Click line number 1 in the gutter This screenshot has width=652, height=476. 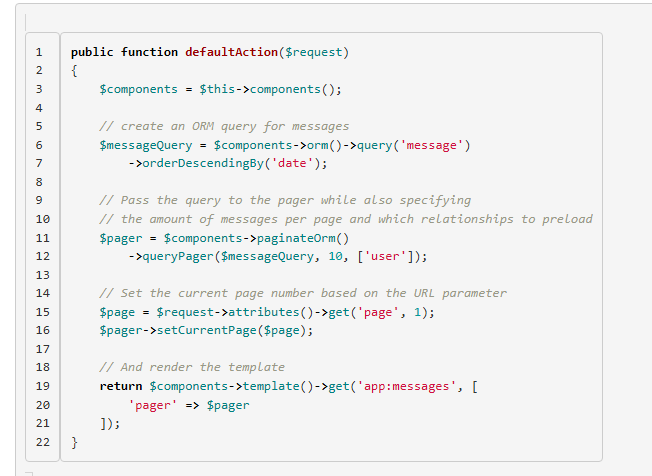tap(38, 52)
